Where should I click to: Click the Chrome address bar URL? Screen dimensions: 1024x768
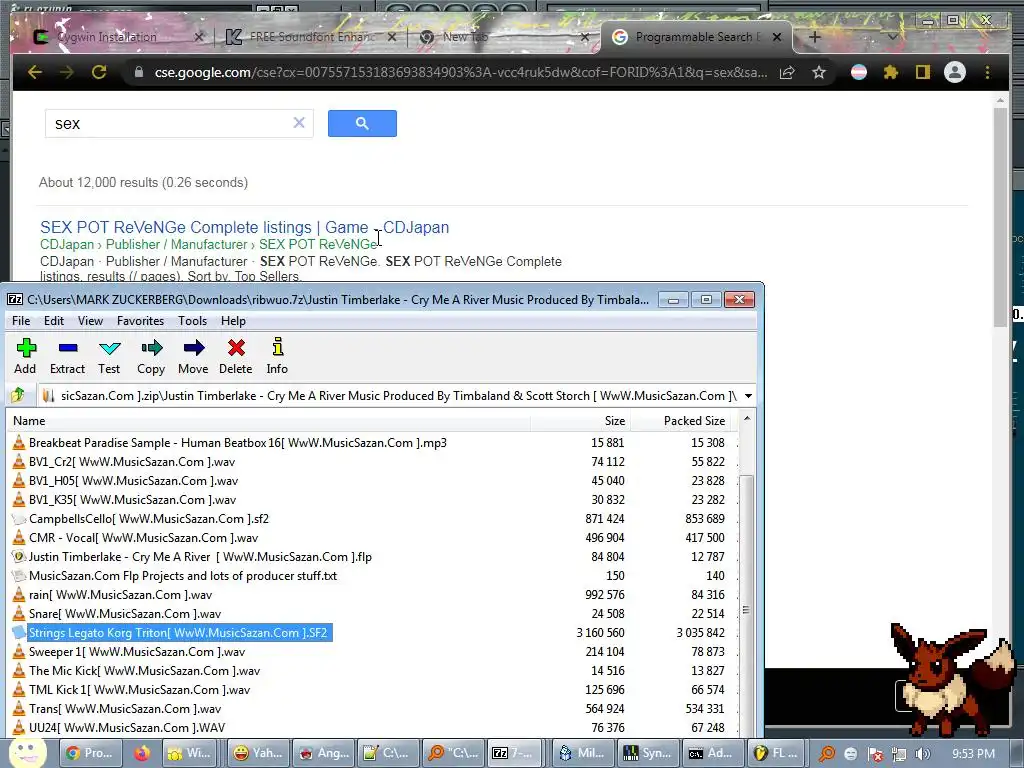tap(460, 72)
